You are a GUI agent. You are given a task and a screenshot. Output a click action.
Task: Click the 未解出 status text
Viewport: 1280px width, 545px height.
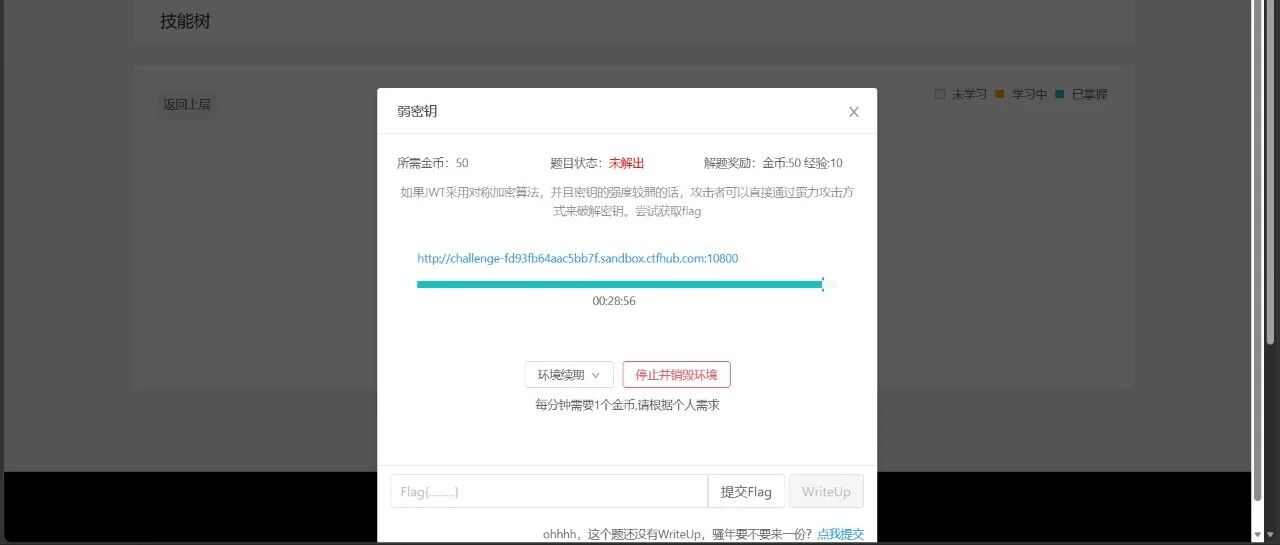626,163
